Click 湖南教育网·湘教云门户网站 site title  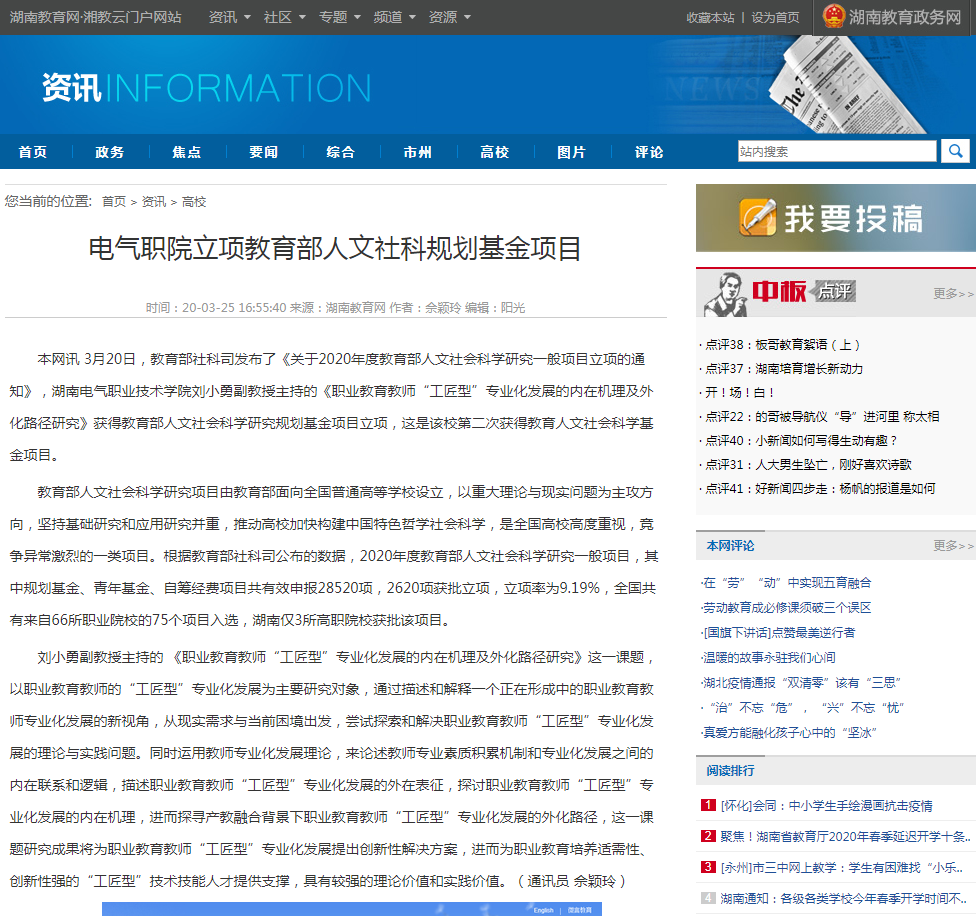pos(95,17)
